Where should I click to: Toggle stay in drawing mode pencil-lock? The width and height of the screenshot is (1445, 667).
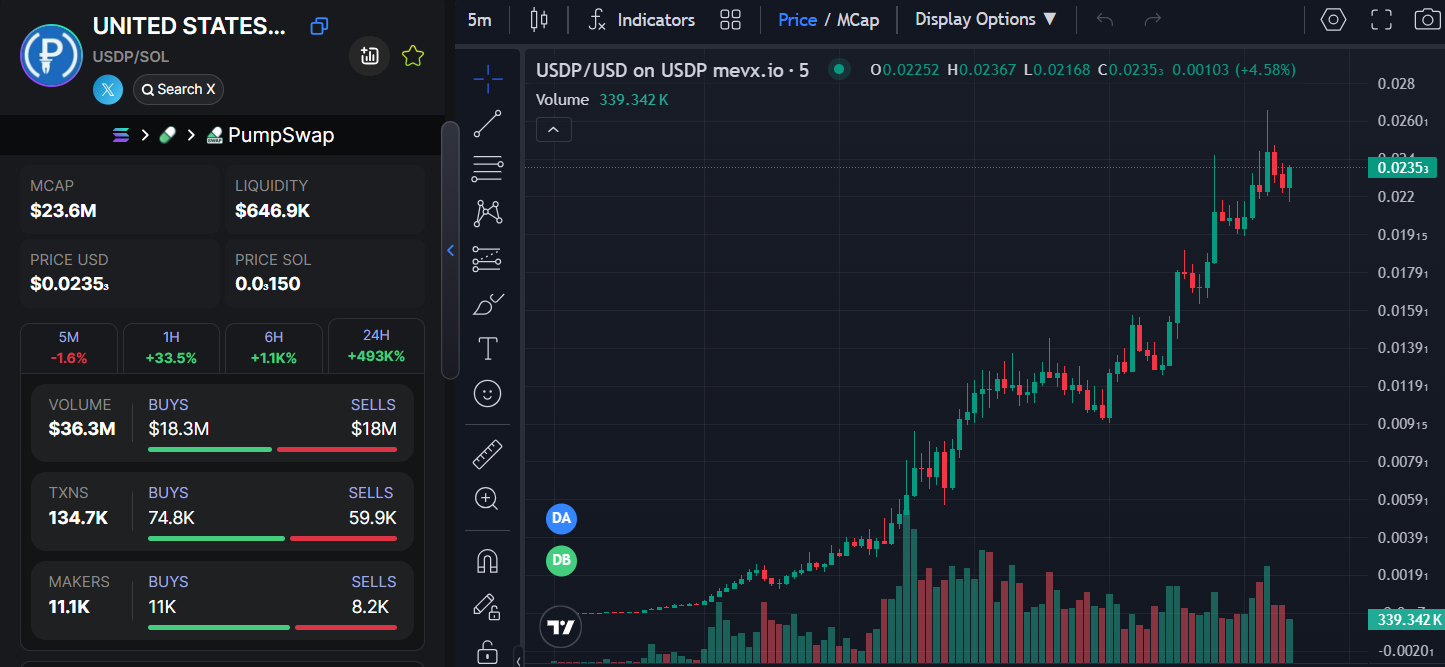(x=488, y=606)
